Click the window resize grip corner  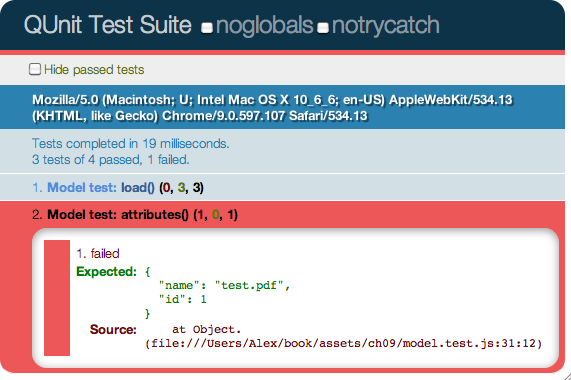point(567,376)
